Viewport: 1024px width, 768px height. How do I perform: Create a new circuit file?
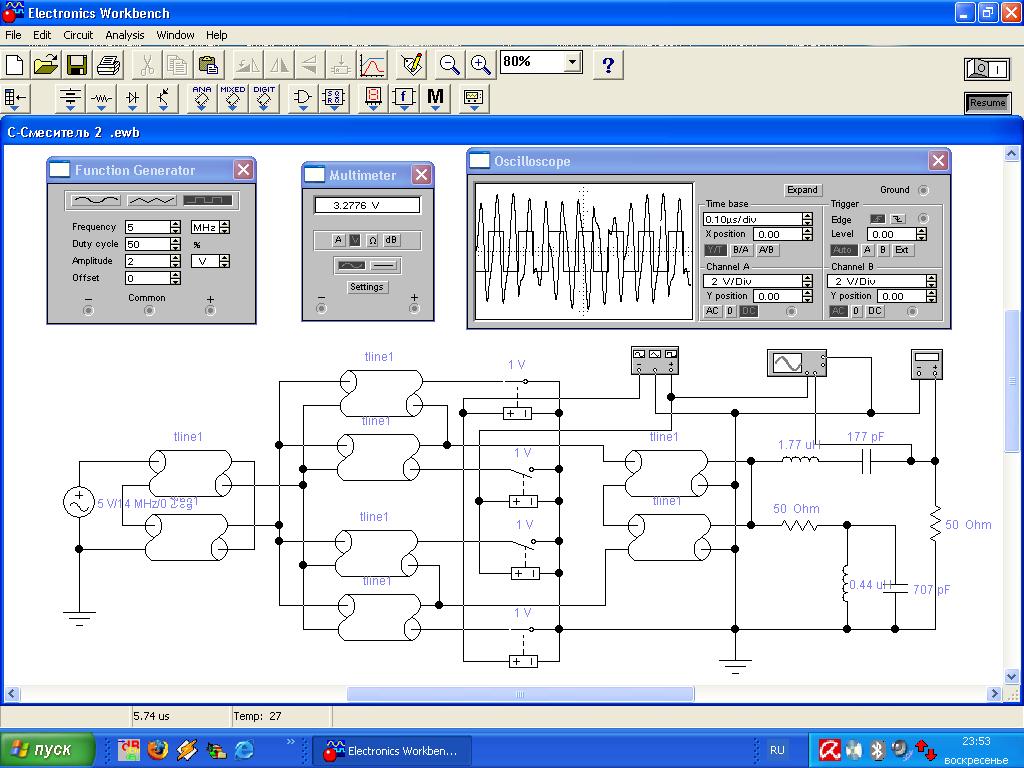tap(14, 65)
